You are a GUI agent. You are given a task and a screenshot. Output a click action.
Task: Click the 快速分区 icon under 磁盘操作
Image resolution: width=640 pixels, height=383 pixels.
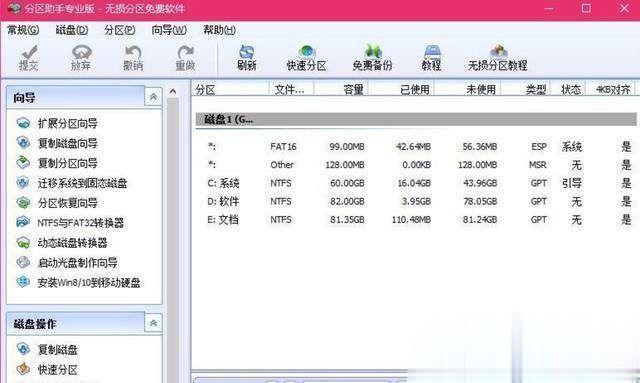click(23, 369)
